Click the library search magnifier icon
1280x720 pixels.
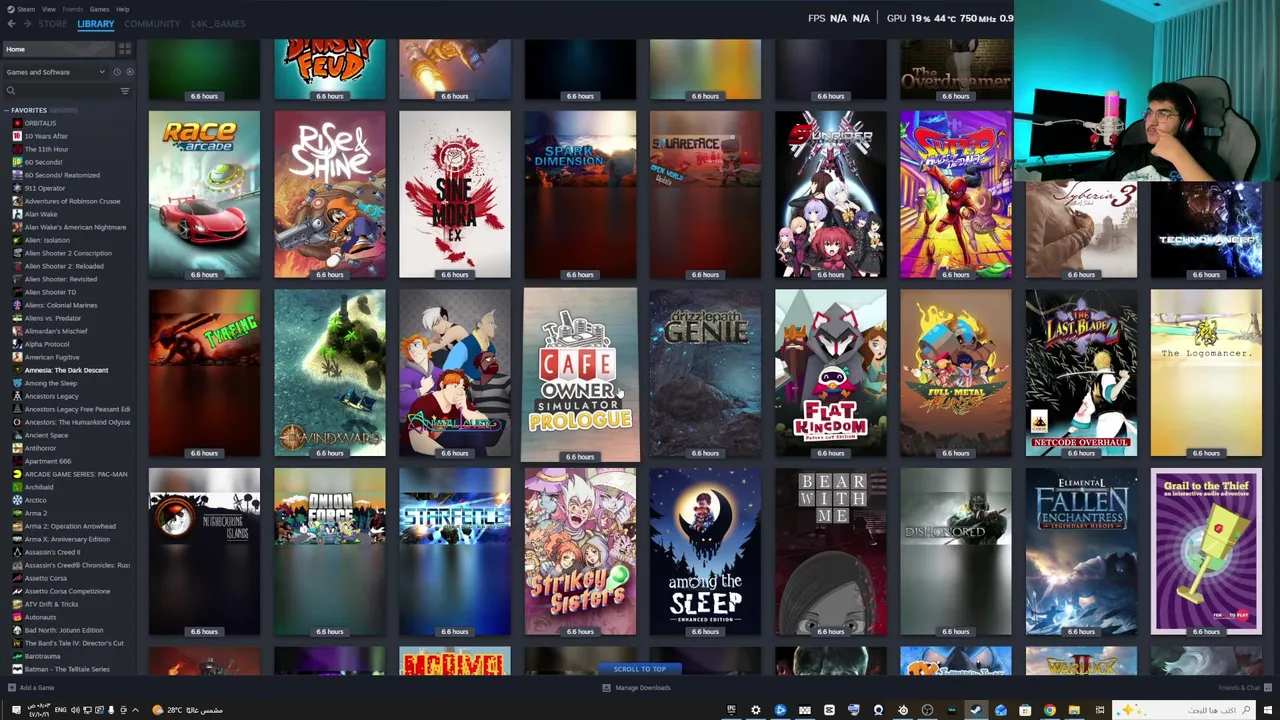11,91
